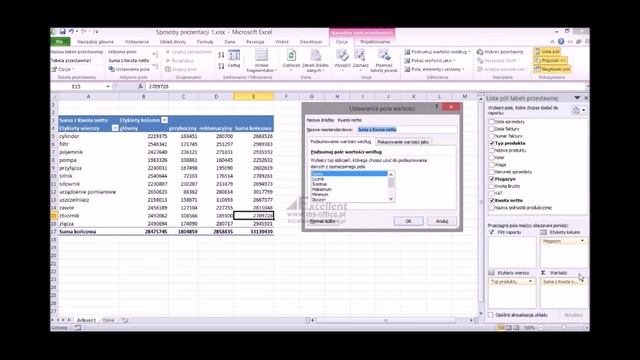Viewport: 640px width, 360px height.
Task: Click OK in value field settings dialog
Action: [408, 221]
